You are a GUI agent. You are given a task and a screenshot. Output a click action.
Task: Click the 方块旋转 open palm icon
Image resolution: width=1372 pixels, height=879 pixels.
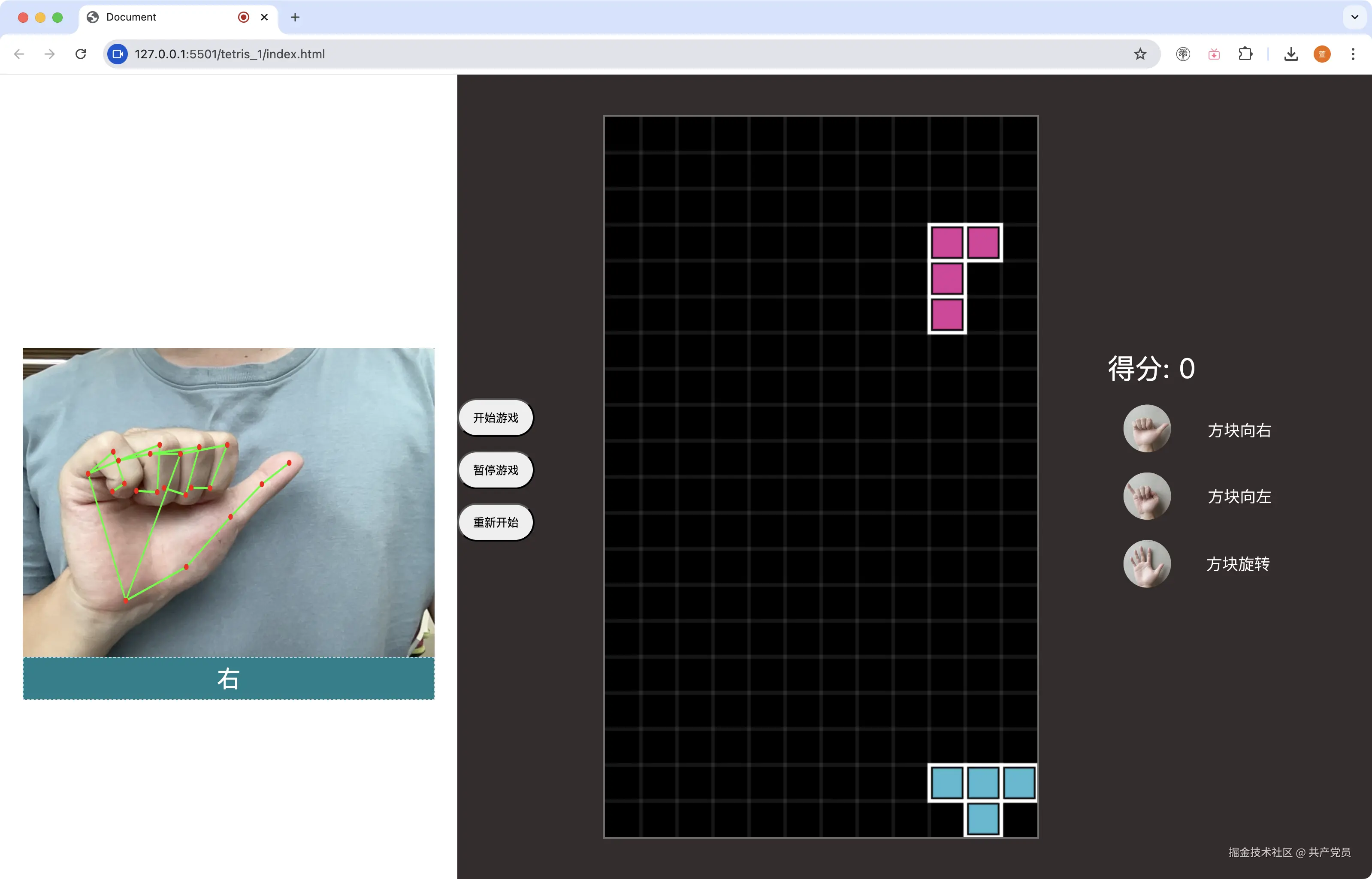[1146, 564]
